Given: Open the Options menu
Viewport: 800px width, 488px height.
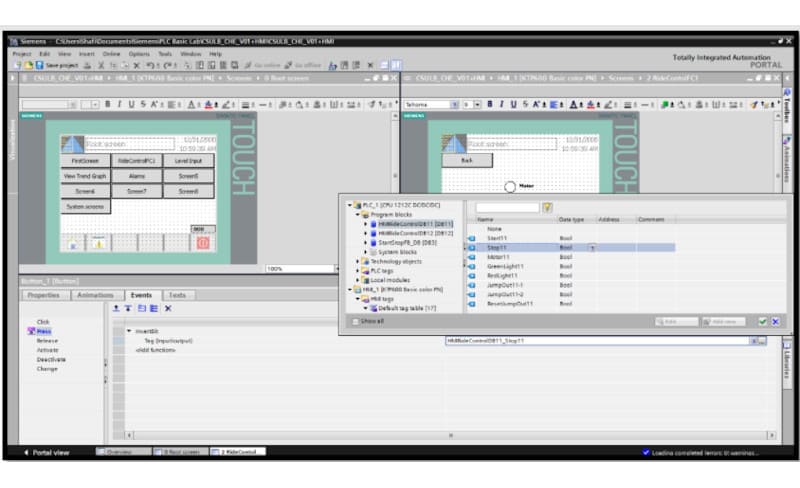Looking at the screenshot, I should point(139,54).
